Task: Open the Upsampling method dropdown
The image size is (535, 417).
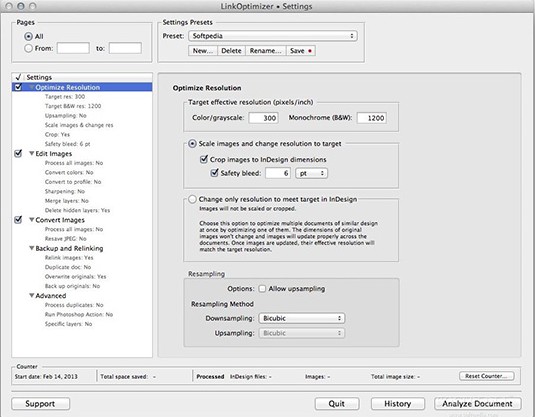Action: pos(302,333)
